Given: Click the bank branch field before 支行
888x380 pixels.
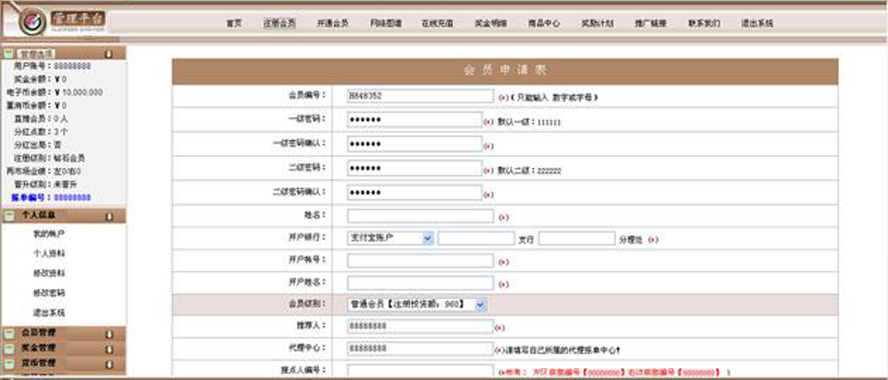Looking at the screenshot, I should (x=476, y=238).
